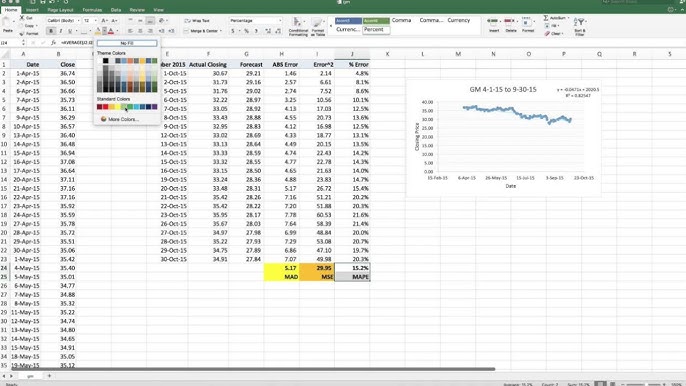The height and width of the screenshot is (386, 686).
Task: Toggle top vertical alignment
Action: coord(130,21)
